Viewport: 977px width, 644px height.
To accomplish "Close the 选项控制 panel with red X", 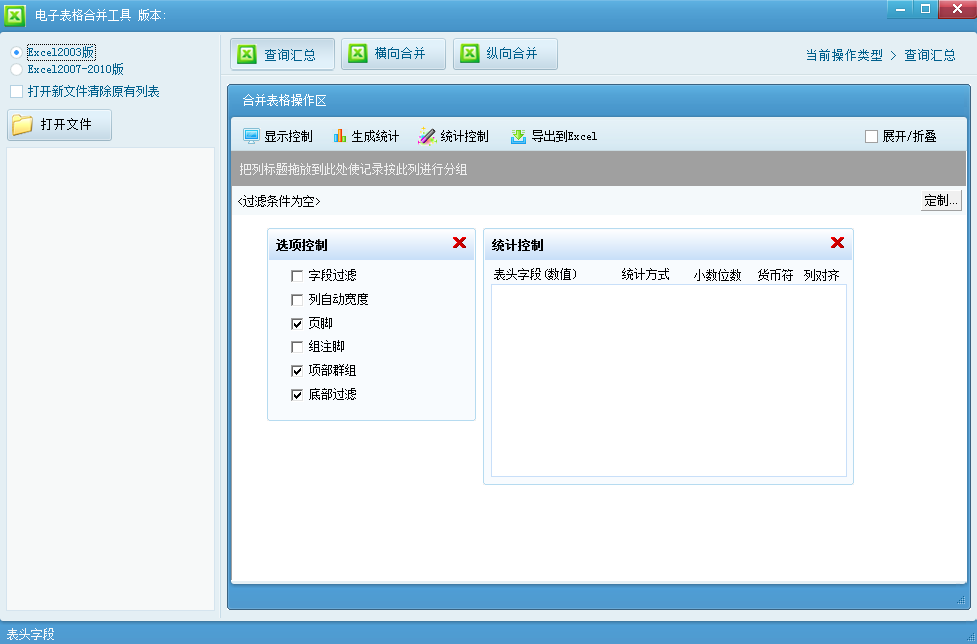I will tap(459, 243).
